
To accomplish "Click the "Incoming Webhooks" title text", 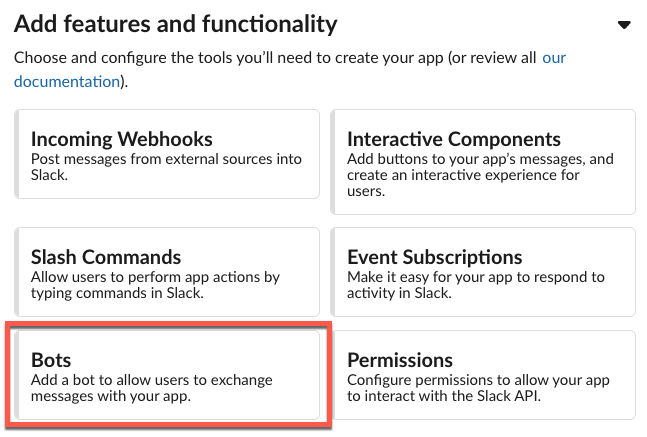I will click(x=122, y=139).
